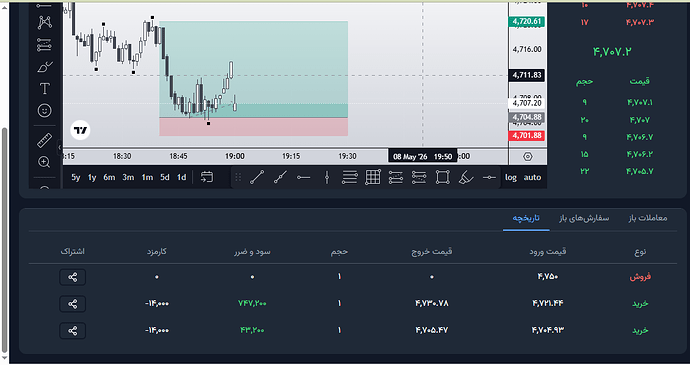
Task: Select ask price ۴,۷۰۷.۳ in order book
Action: [640, 22]
